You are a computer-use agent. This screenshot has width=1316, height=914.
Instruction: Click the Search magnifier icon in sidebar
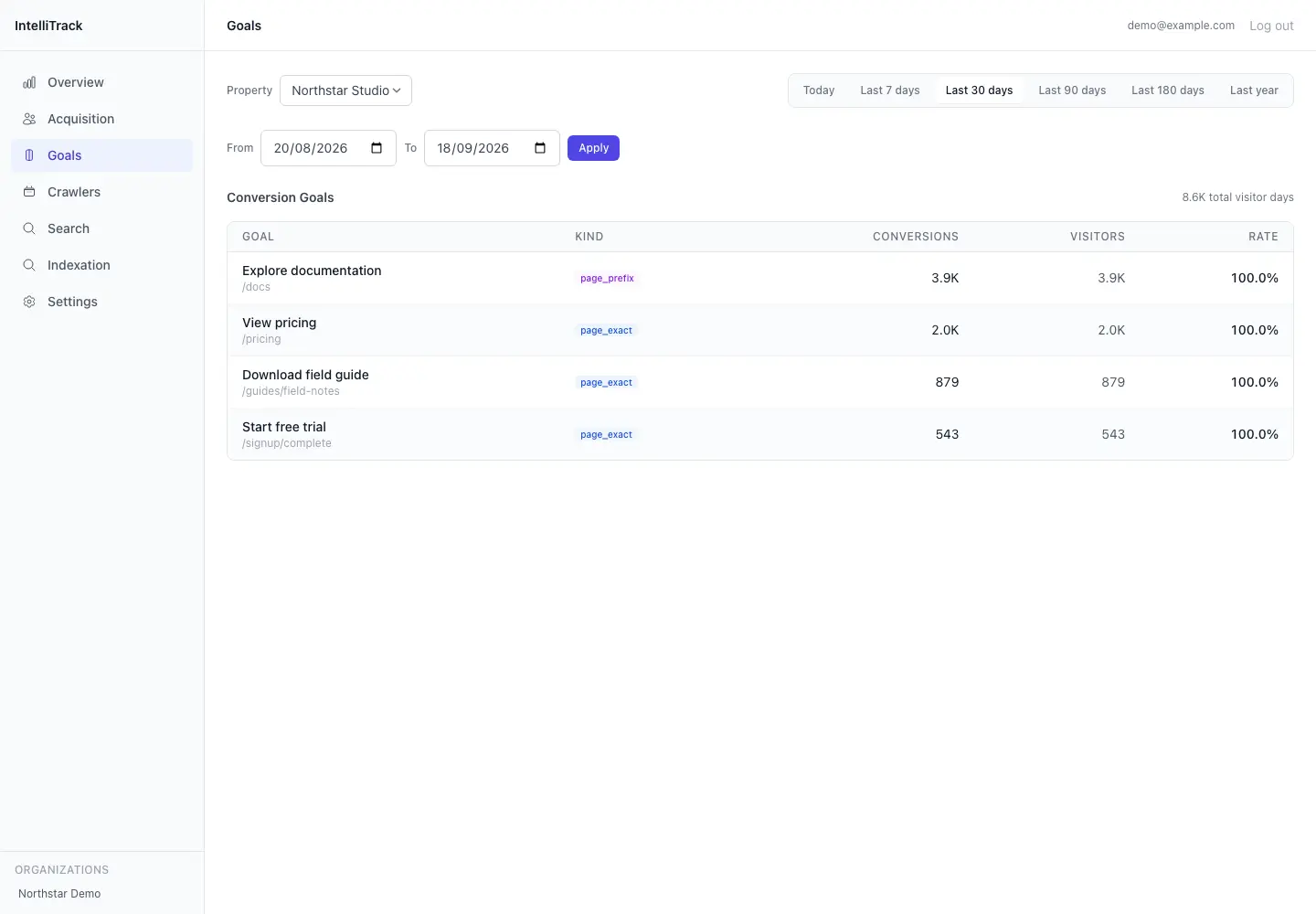coord(29,228)
